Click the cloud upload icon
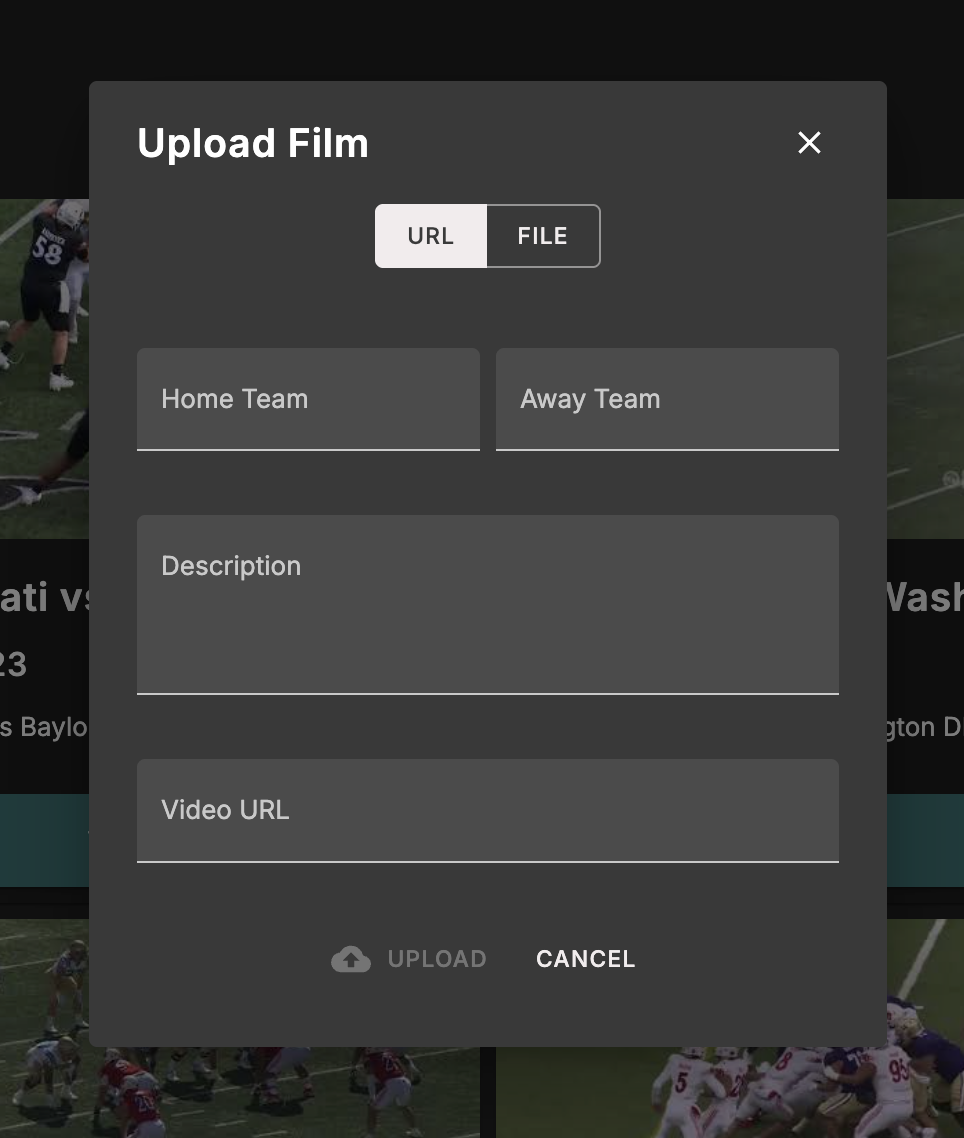The width and height of the screenshot is (964, 1138). 351,958
